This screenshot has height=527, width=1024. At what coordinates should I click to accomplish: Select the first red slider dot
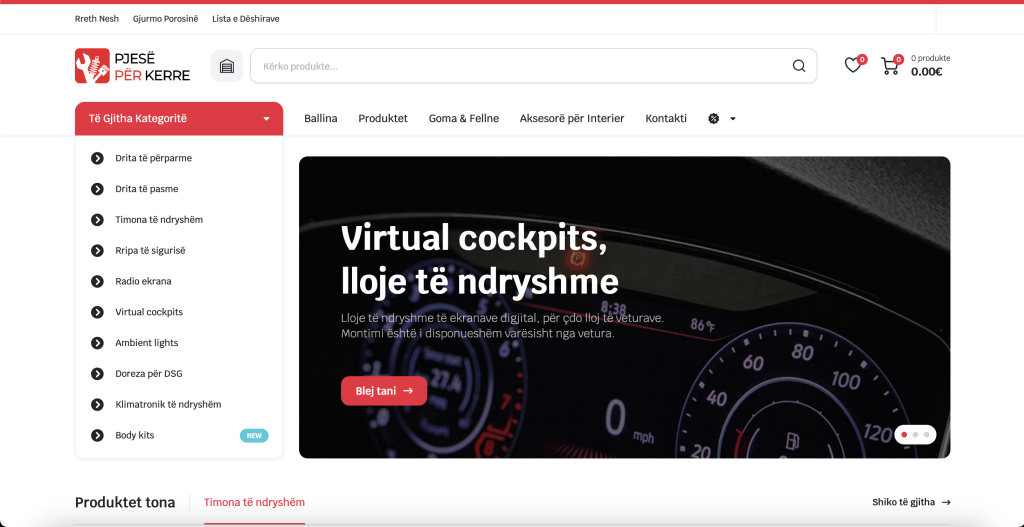point(904,434)
